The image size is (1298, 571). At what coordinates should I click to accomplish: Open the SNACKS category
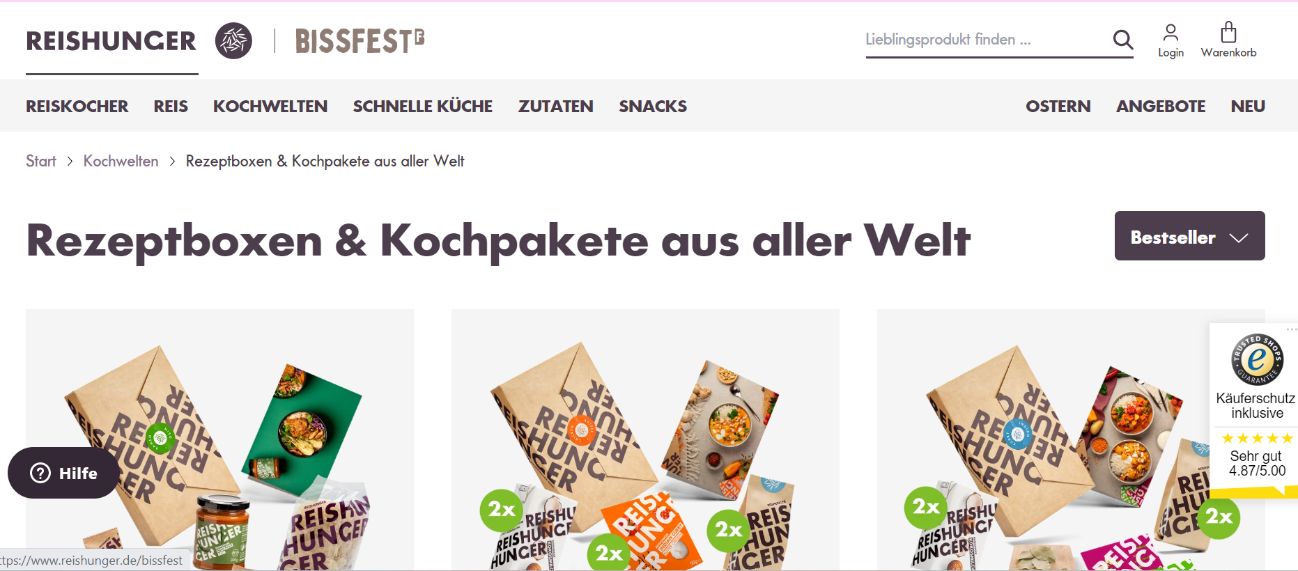[653, 106]
